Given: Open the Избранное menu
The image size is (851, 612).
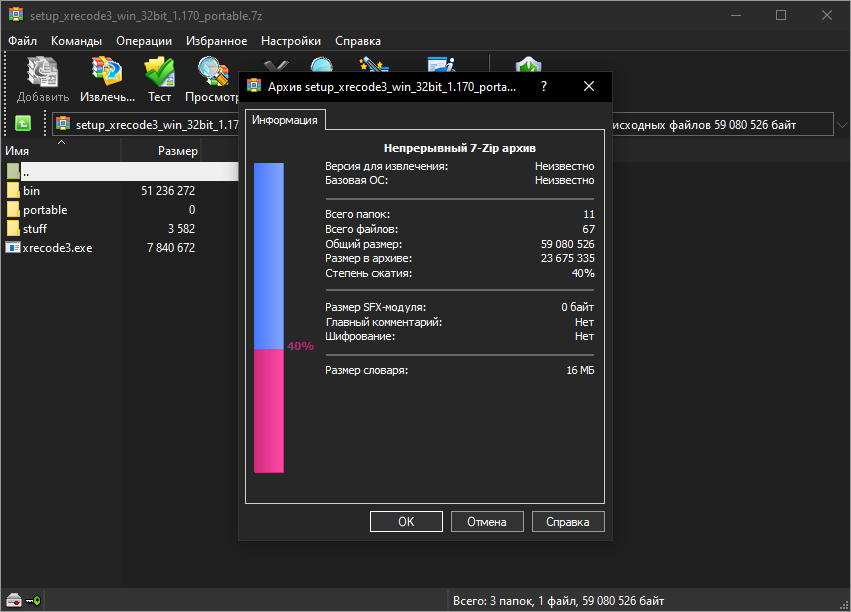Looking at the screenshot, I should [217, 41].
